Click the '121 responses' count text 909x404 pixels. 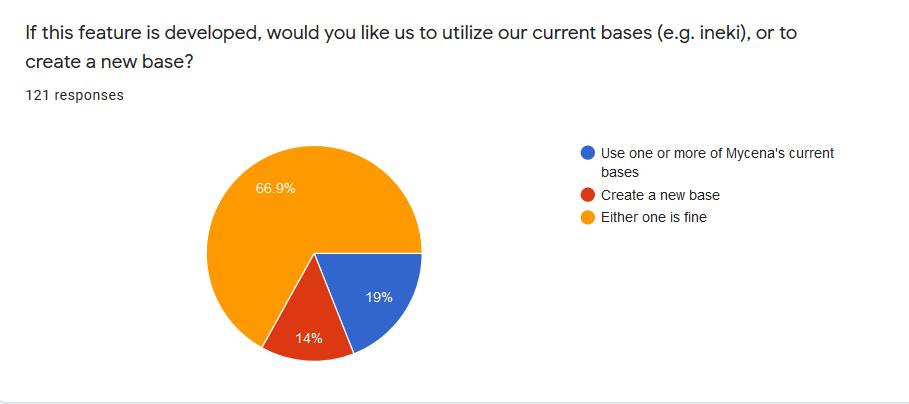74,96
